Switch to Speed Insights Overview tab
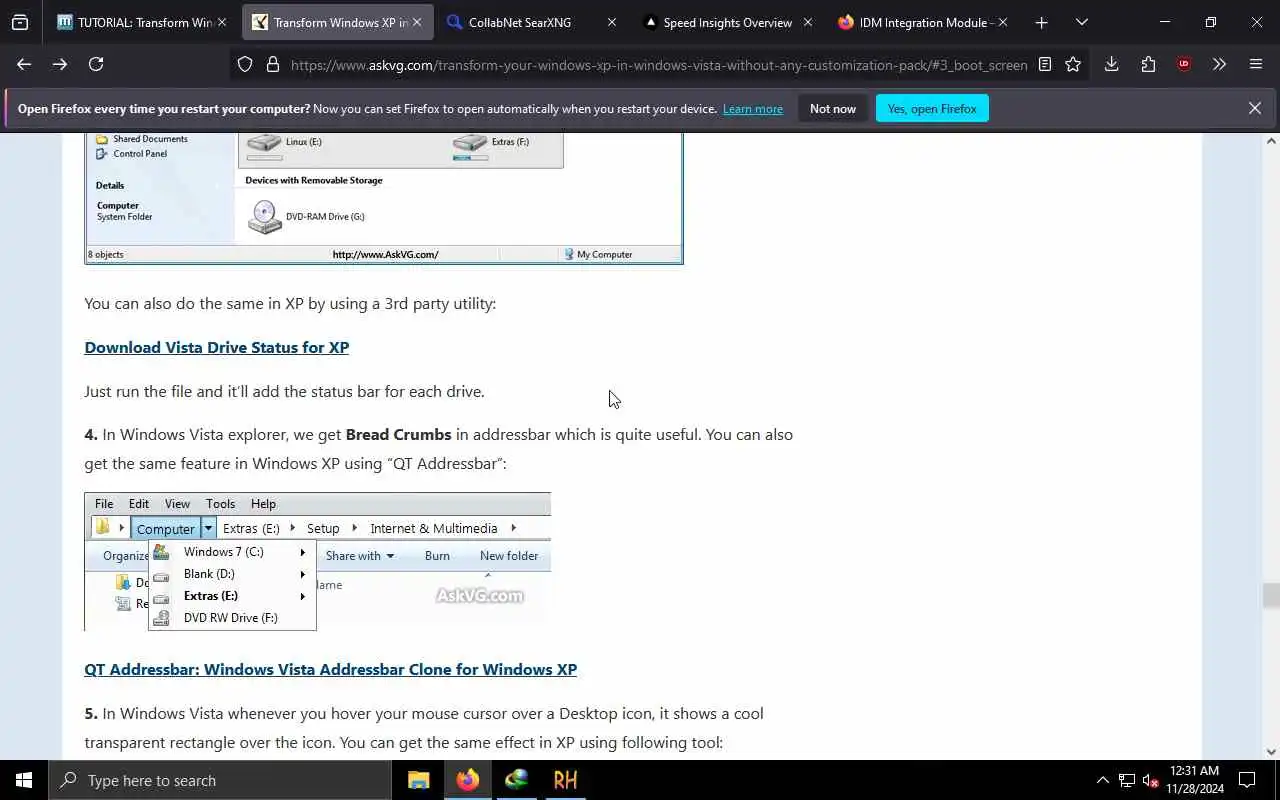Image resolution: width=1280 pixels, height=800 pixels. [x=727, y=22]
